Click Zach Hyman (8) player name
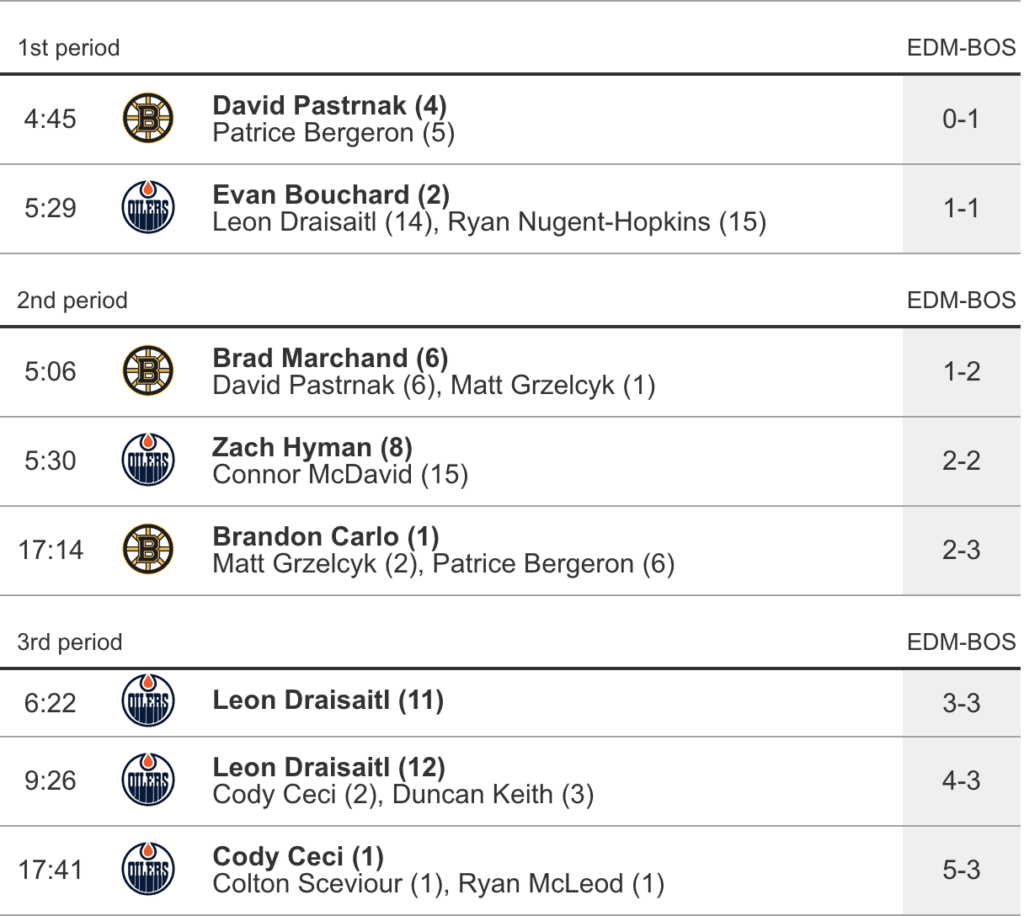The image size is (1024, 916). tap(313, 447)
